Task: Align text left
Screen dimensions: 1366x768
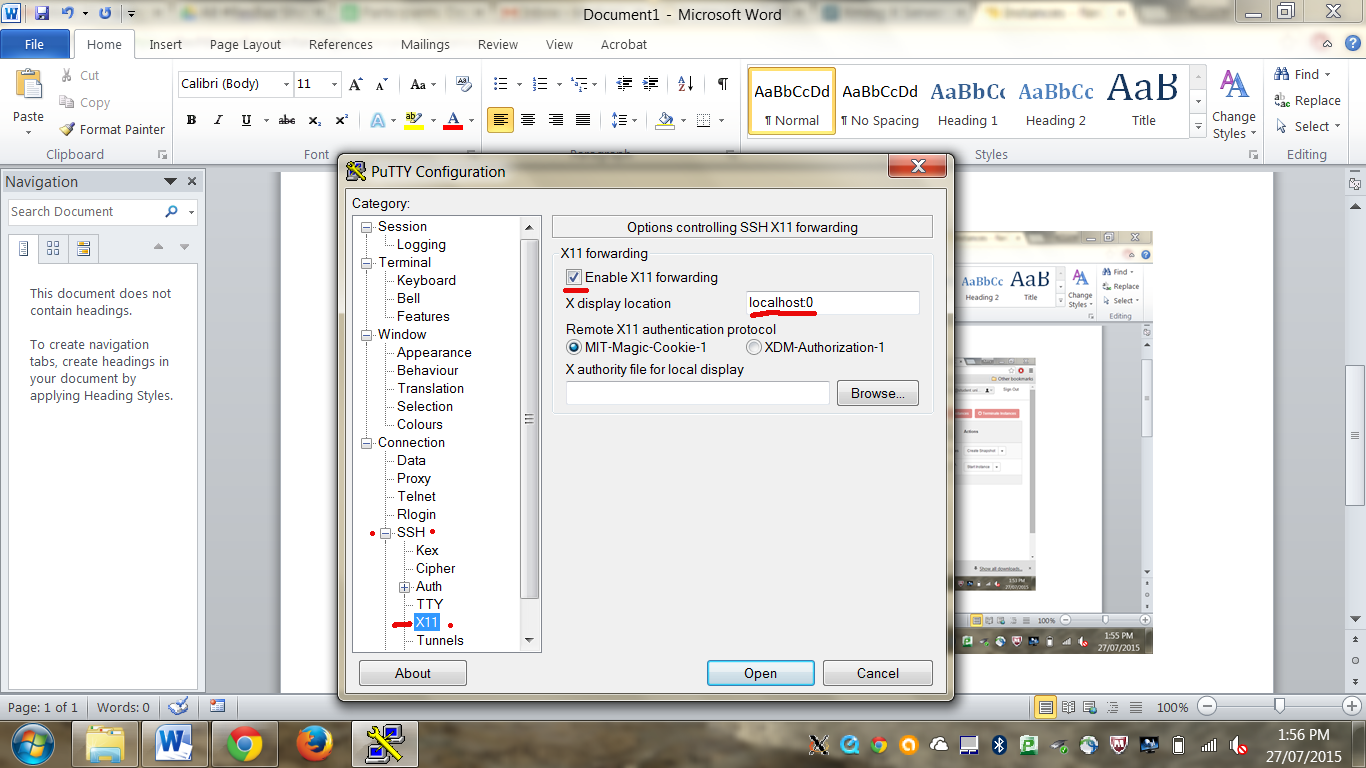Action: point(501,120)
